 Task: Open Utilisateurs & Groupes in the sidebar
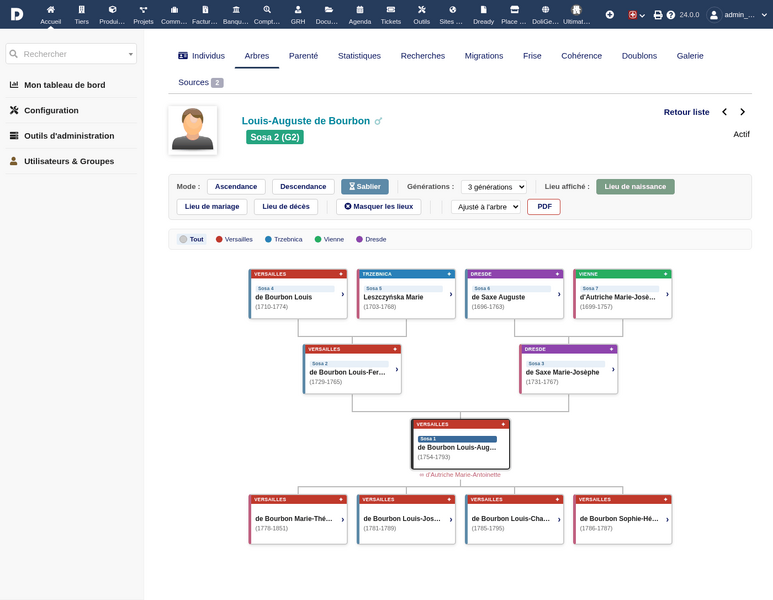coord(69,161)
